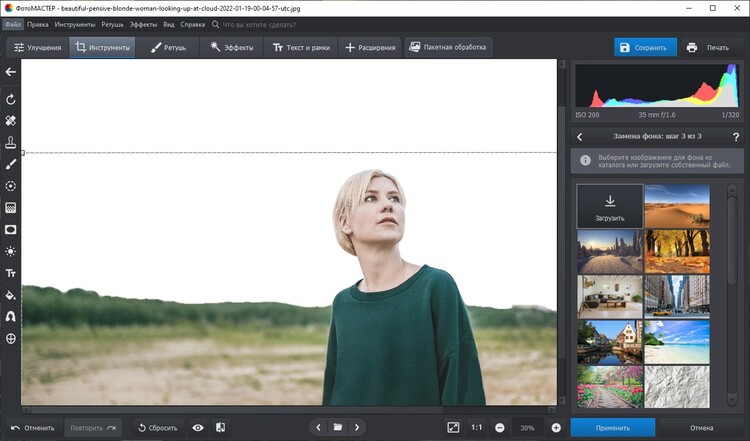Image resolution: width=750 pixels, height=441 pixels.
Task: Click the Сохранить button
Action: tap(645, 47)
